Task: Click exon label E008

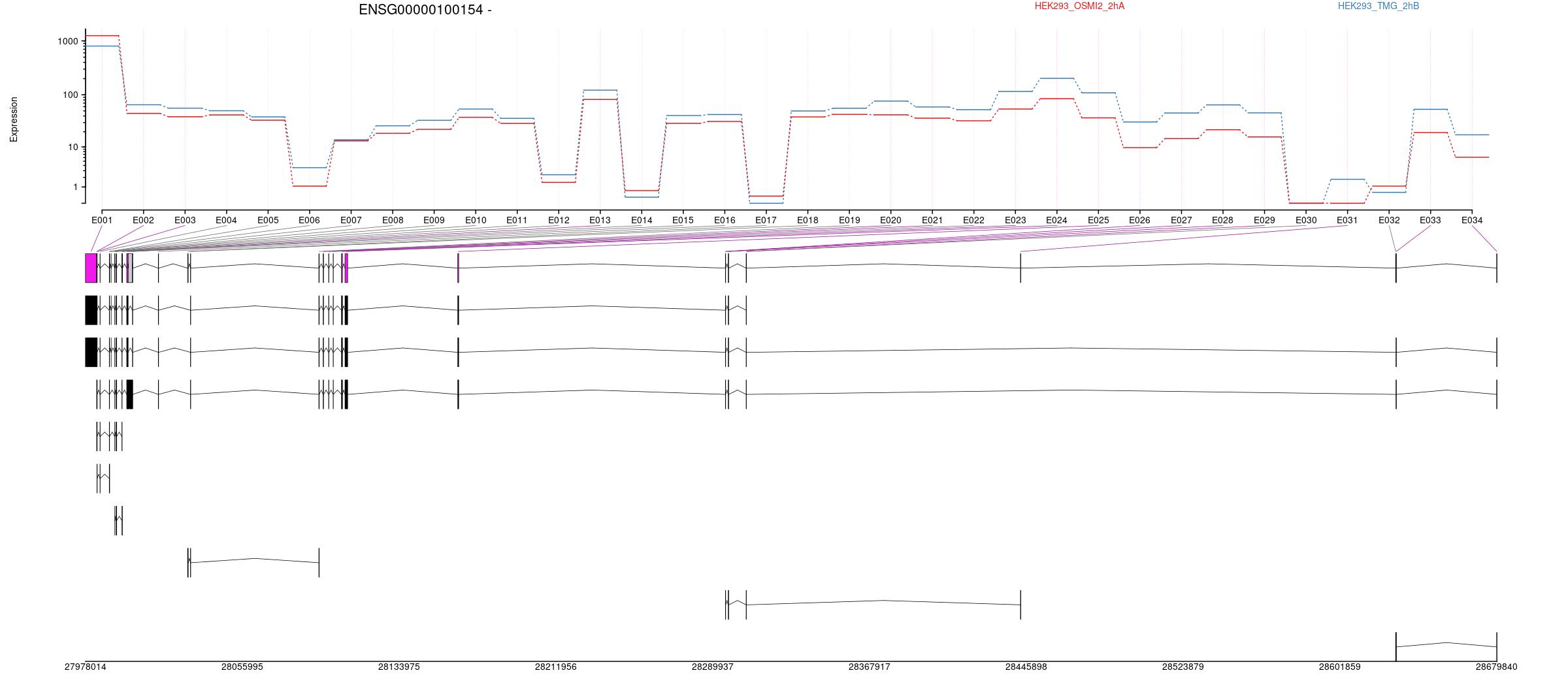Action: click(393, 220)
